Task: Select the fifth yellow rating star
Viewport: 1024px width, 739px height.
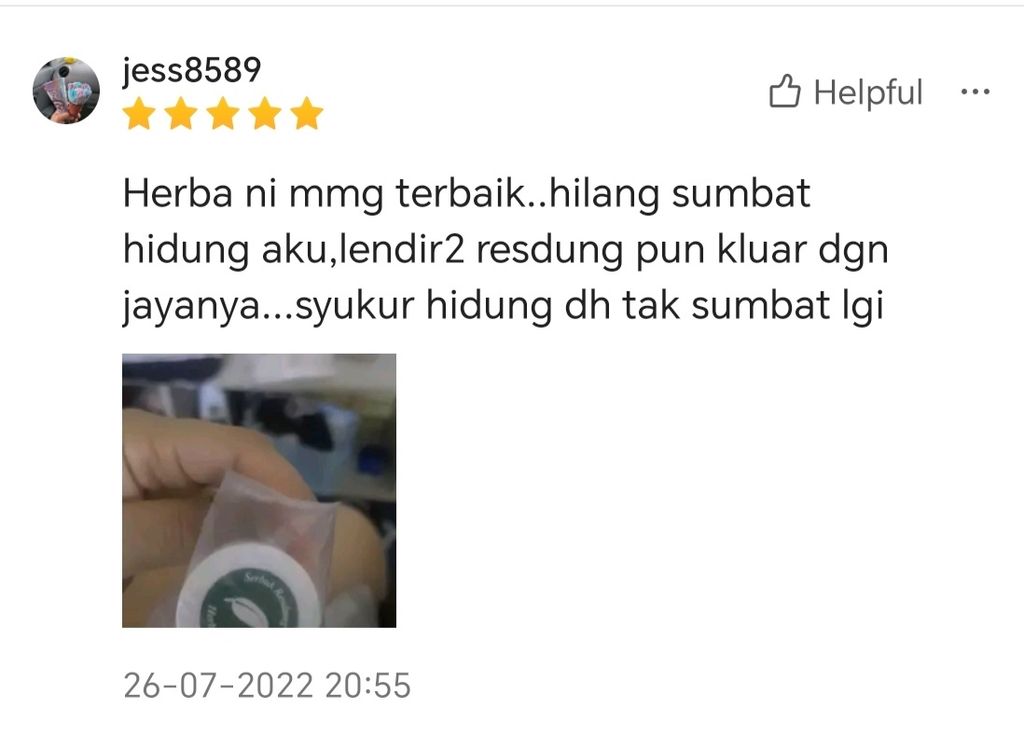Action: tap(307, 114)
